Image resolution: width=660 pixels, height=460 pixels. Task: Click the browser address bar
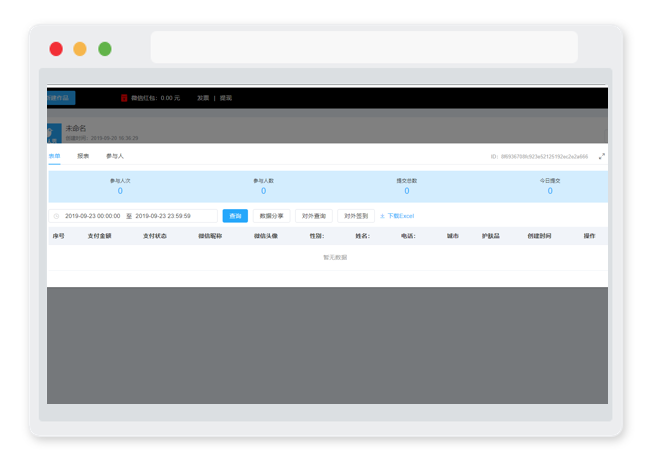pyautogui.click(x=364, y=47)
